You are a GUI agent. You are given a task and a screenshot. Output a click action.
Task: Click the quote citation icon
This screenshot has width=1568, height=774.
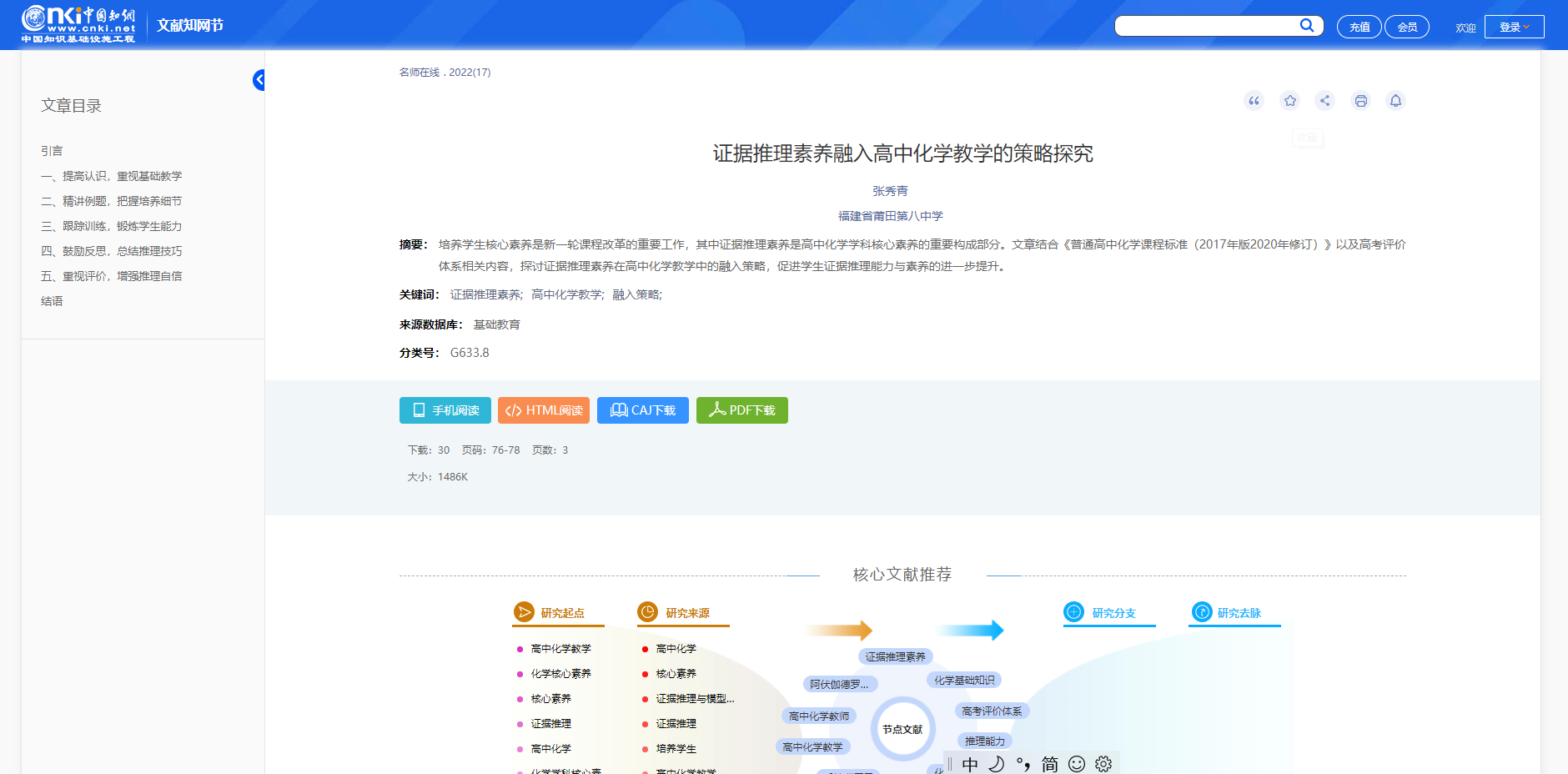[x=1254, y=101]
